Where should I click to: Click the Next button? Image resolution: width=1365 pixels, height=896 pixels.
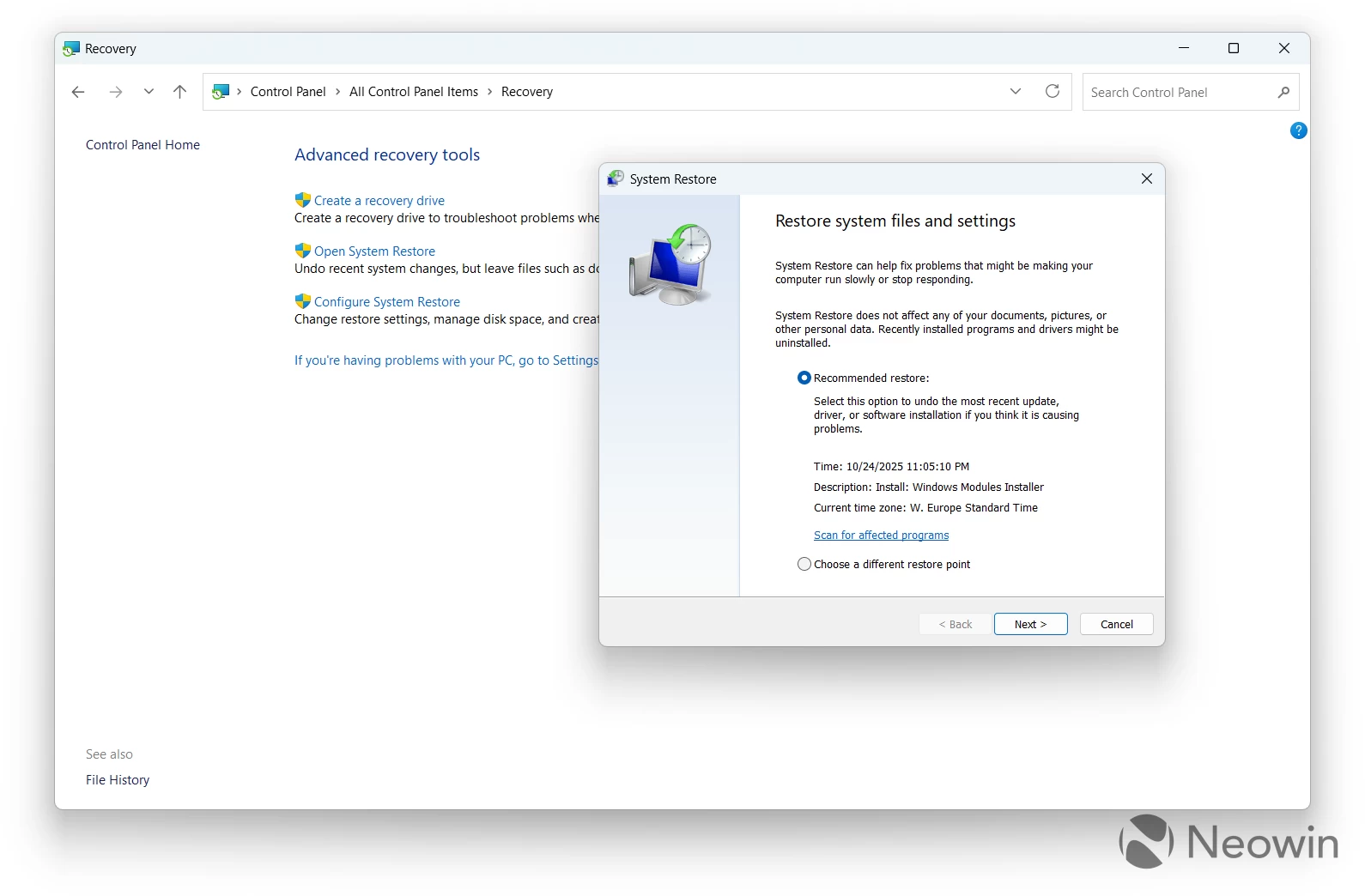pyautogui.click(x=1030, y=624)
